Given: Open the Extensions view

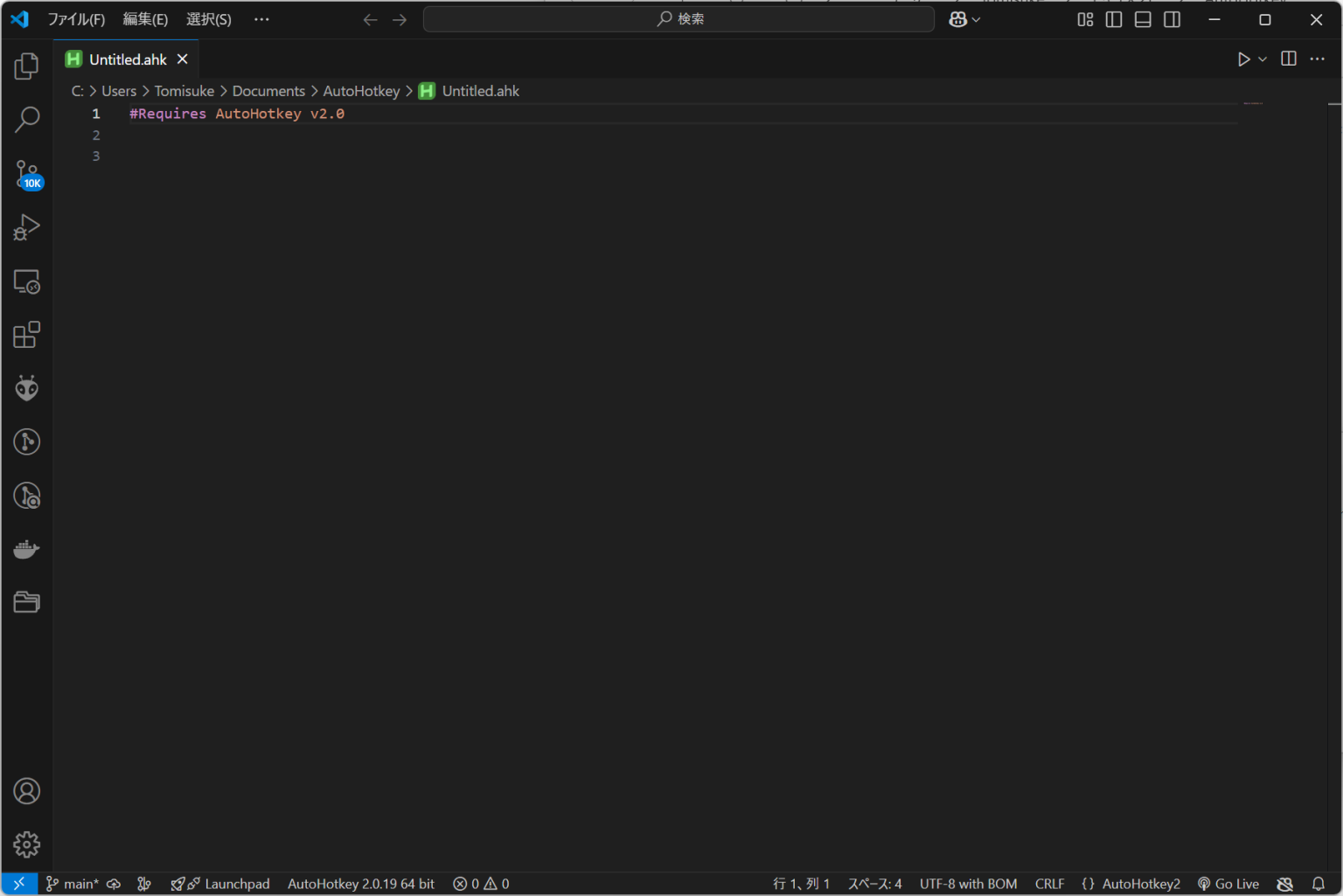Looking at the screenshot, I should [26, 334].
